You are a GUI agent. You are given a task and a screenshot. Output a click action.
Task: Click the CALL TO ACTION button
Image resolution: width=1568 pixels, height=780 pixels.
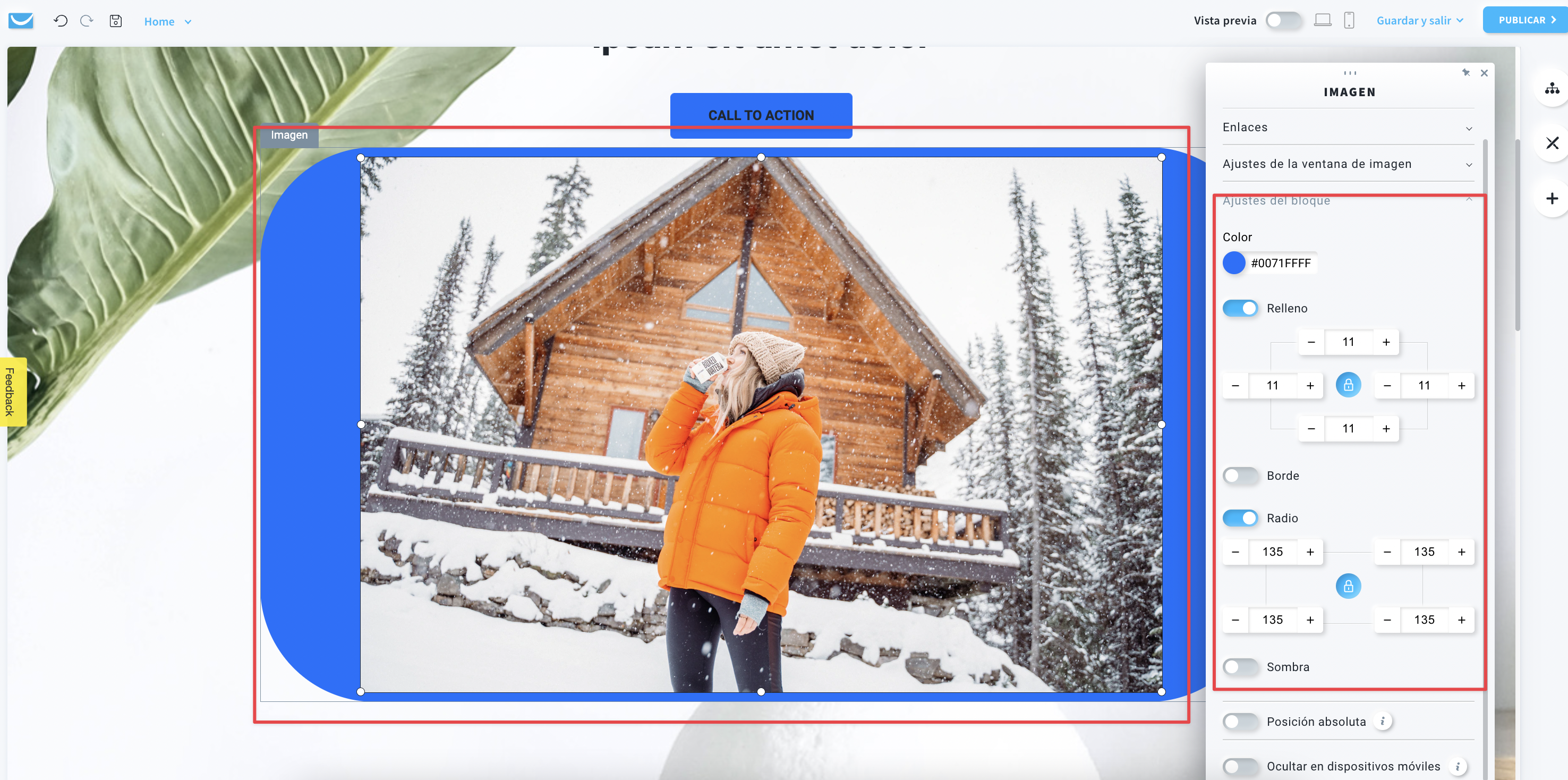click(x=761, y=115)
